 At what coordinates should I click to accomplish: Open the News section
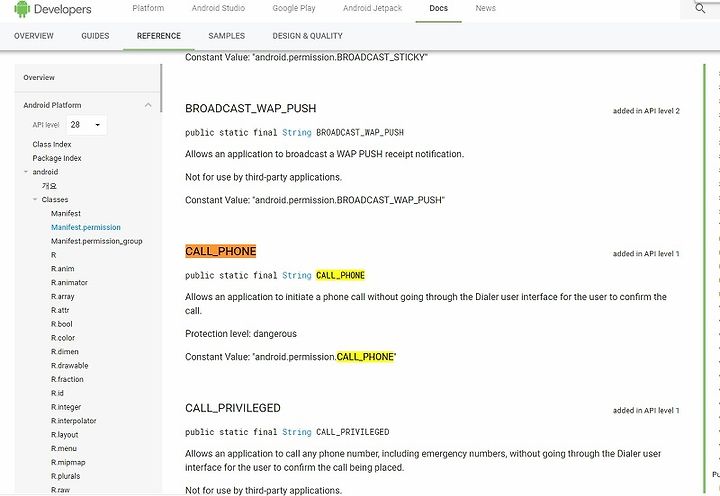point(485,8)
